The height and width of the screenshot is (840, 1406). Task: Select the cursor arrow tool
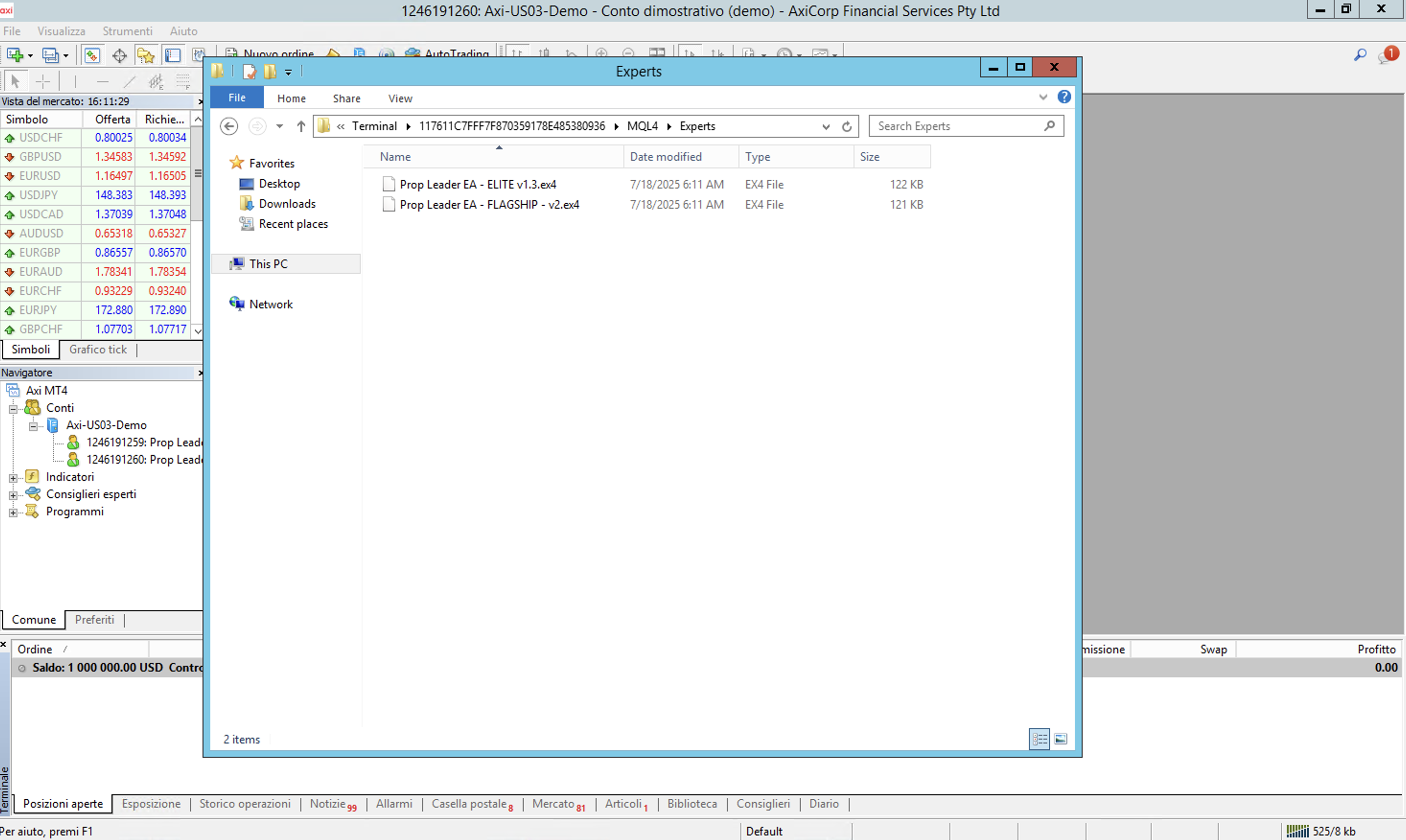[15, 82]
